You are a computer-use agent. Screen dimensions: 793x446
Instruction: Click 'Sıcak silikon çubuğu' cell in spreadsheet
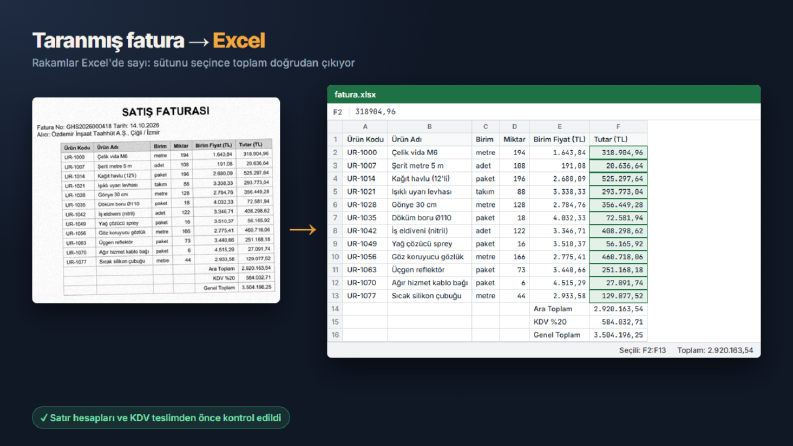pyautogui.click(x=429, y=296)
